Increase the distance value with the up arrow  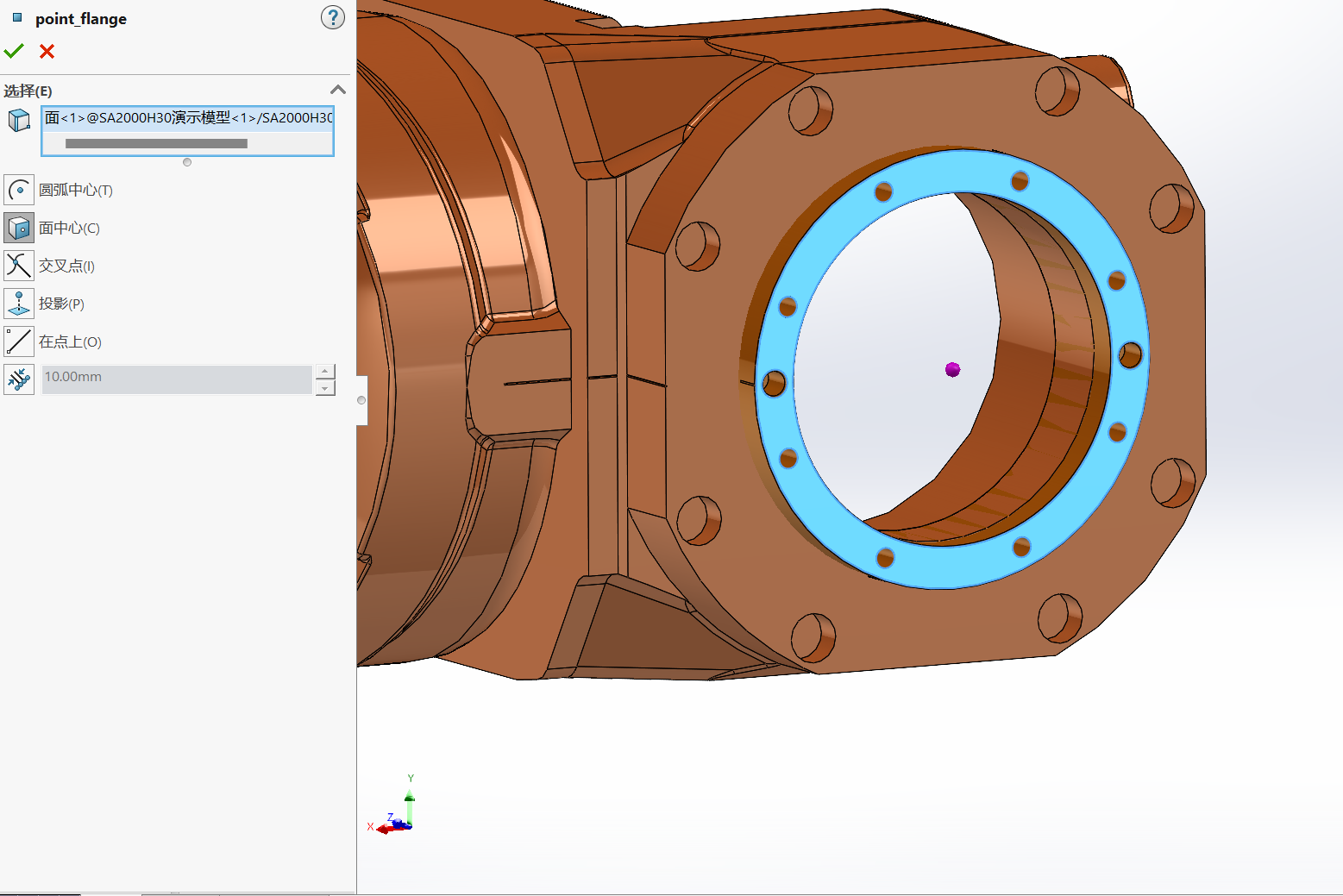[x=325, y=371]
